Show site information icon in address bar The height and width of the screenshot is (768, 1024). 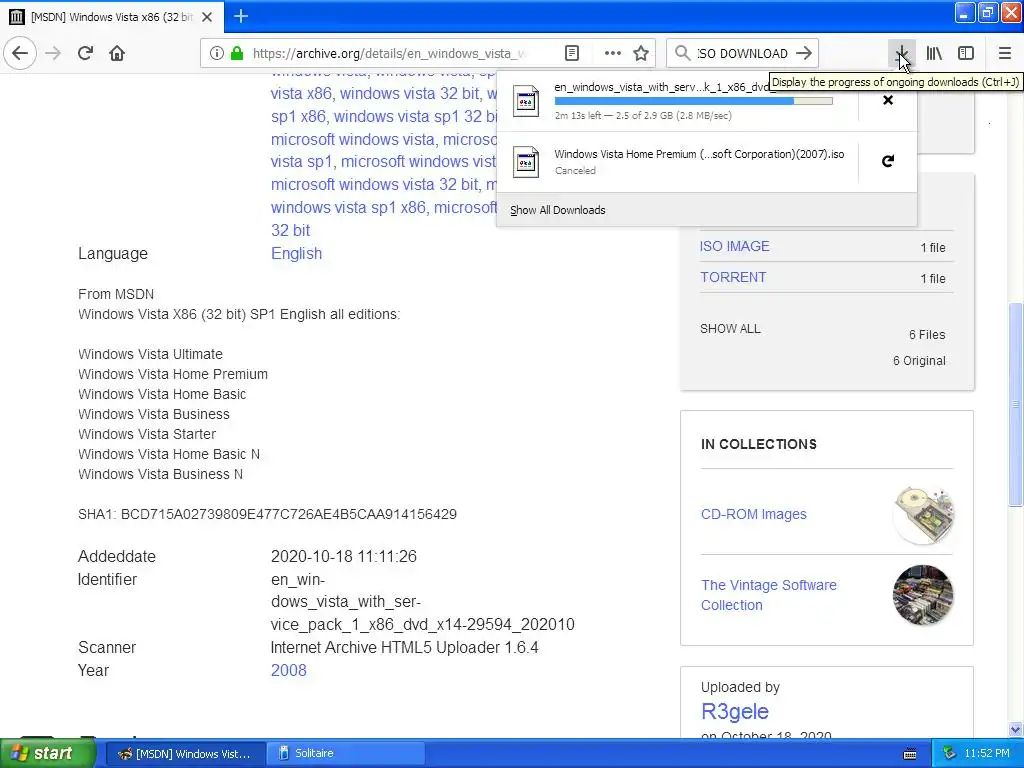pyautogui.click(x=217, y=53)
